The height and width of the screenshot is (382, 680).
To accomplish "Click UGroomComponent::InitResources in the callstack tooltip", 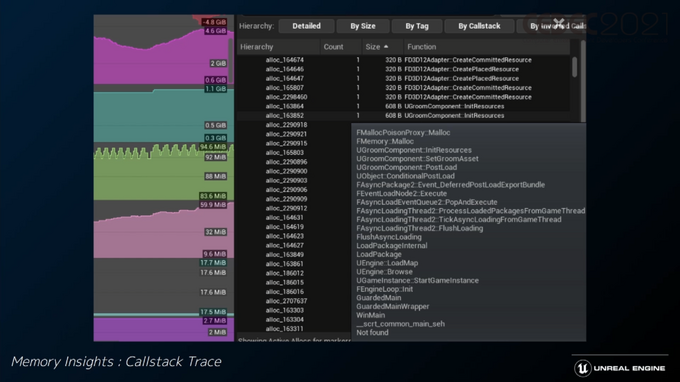I will [x=414, y=150].
